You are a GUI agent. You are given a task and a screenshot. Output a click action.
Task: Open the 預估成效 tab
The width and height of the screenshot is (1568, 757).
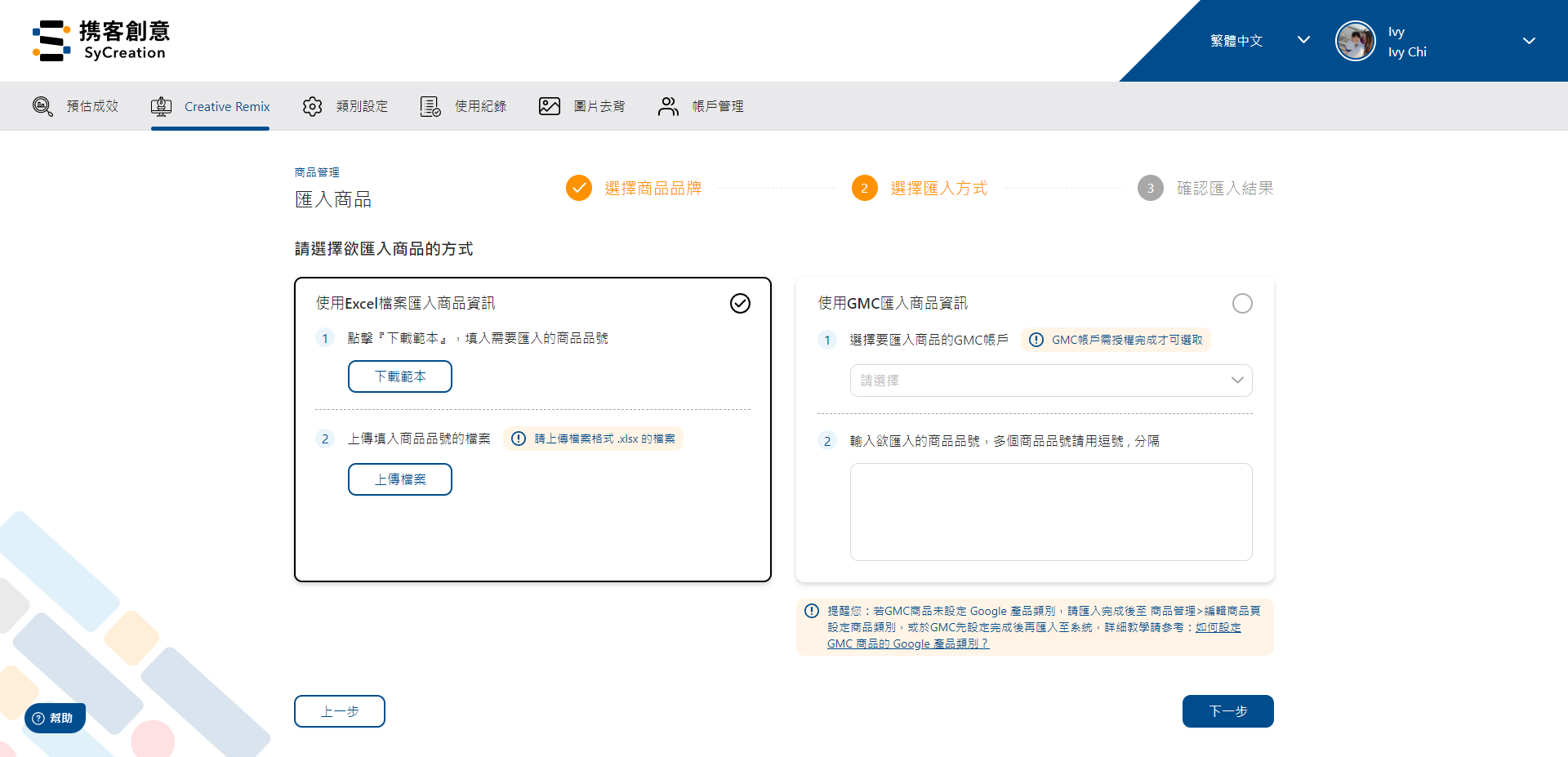click(x=75, y=106)
